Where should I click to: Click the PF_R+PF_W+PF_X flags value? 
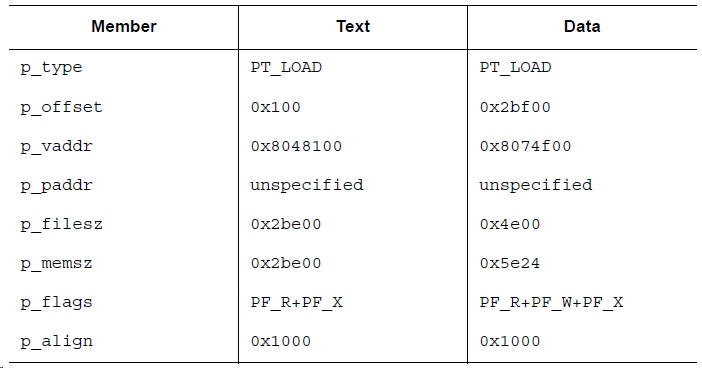pyautogui.click(x=551, y=302)
